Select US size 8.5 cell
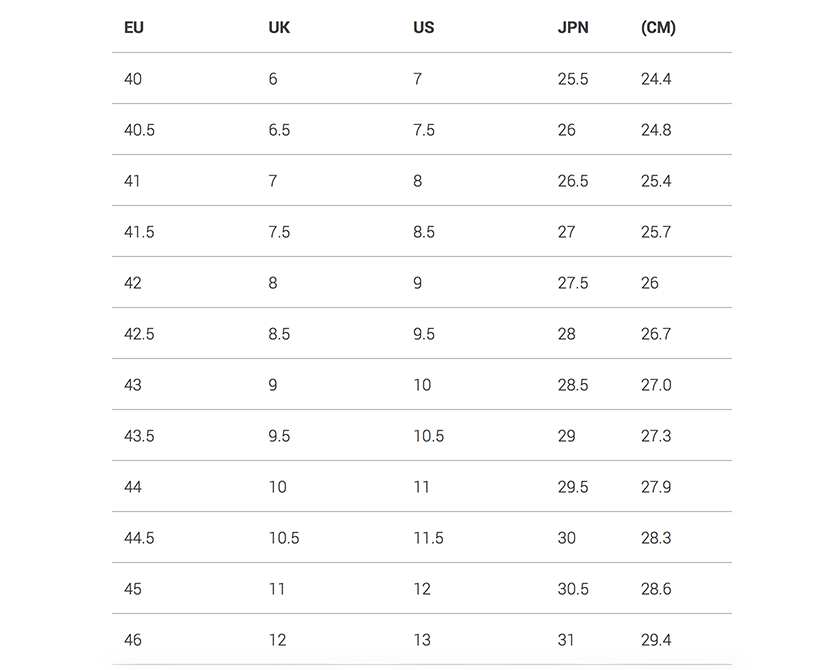This screenshot has width=838, height=670. click(x=424, y=232)
